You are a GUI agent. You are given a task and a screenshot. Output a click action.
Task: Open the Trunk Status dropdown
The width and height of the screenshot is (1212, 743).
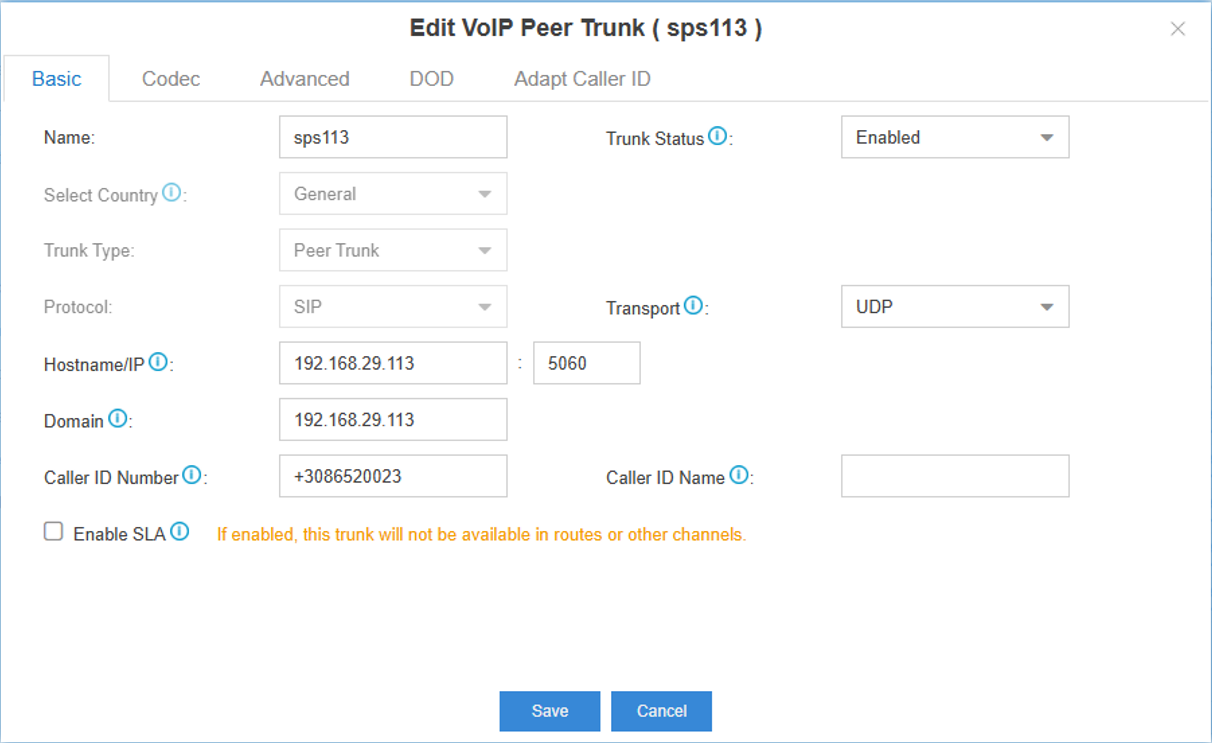(x=955, y=137)
